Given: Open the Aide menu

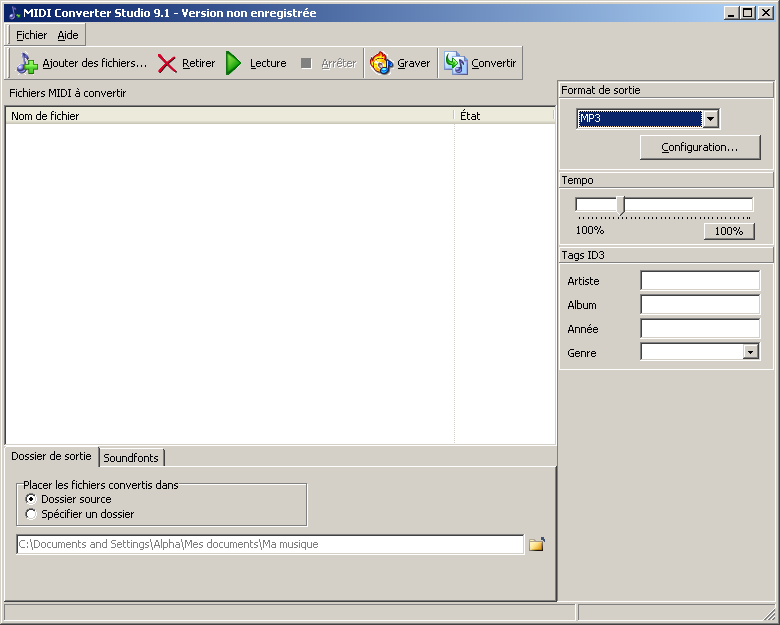Looking at the screenshot, I should [x=68, y=35].
